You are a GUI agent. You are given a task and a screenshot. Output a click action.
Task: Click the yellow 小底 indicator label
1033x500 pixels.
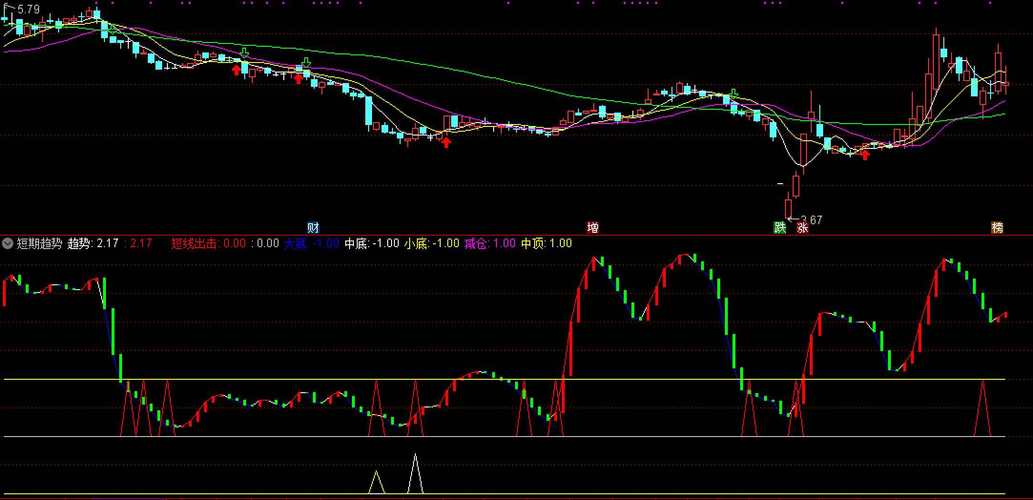point(415,243)
